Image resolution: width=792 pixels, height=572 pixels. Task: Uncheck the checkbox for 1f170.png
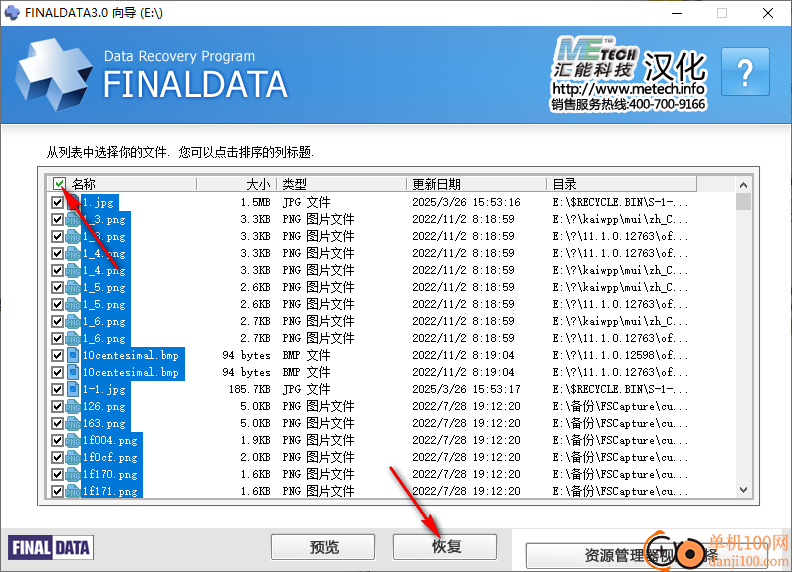click(x=57, y=474)
